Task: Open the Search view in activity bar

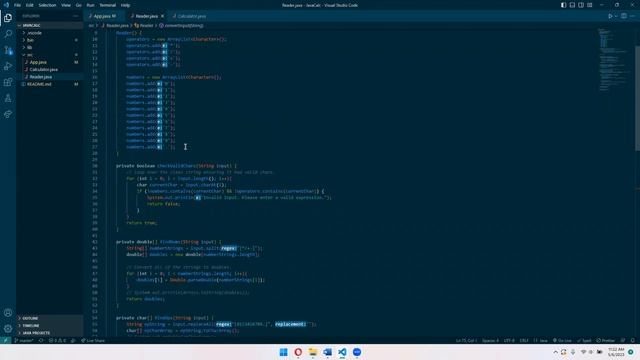Action: point(8,34)
